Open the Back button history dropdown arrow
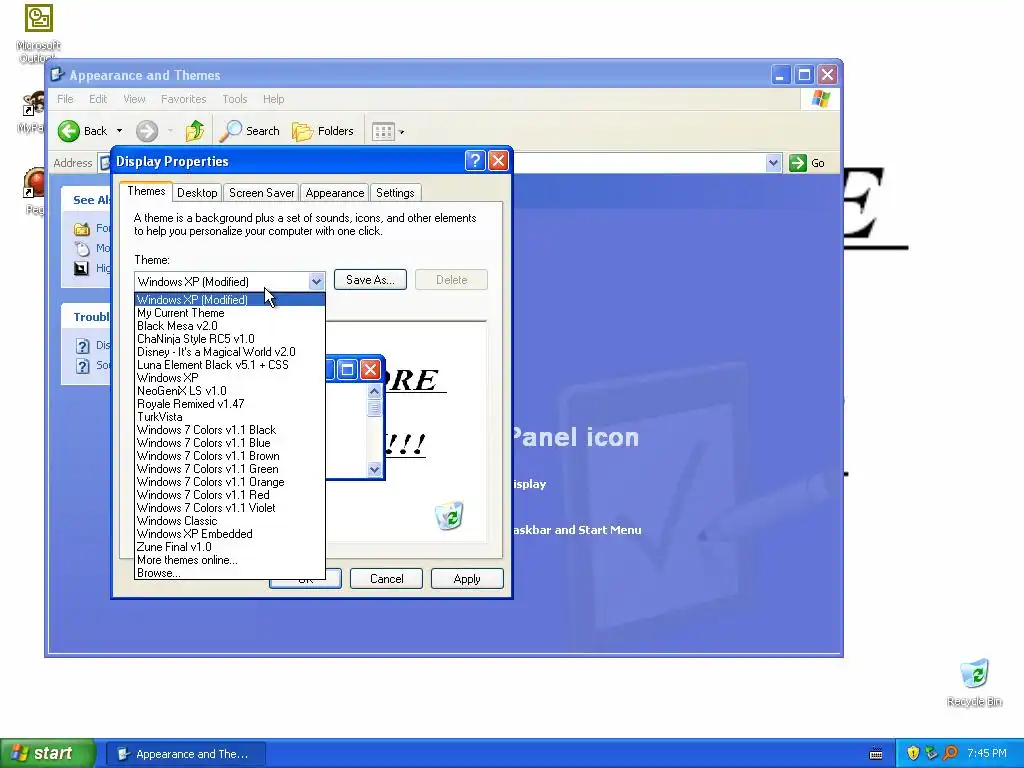1024x768 pixels. 120,131
